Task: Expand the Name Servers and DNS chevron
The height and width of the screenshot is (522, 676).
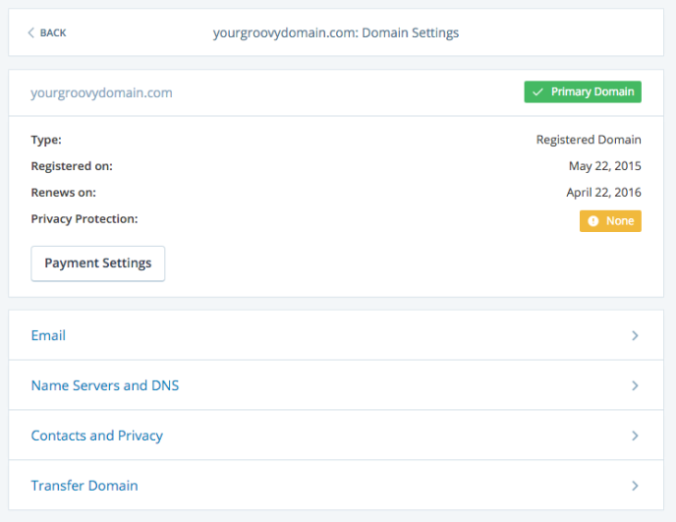Action: 635,386
